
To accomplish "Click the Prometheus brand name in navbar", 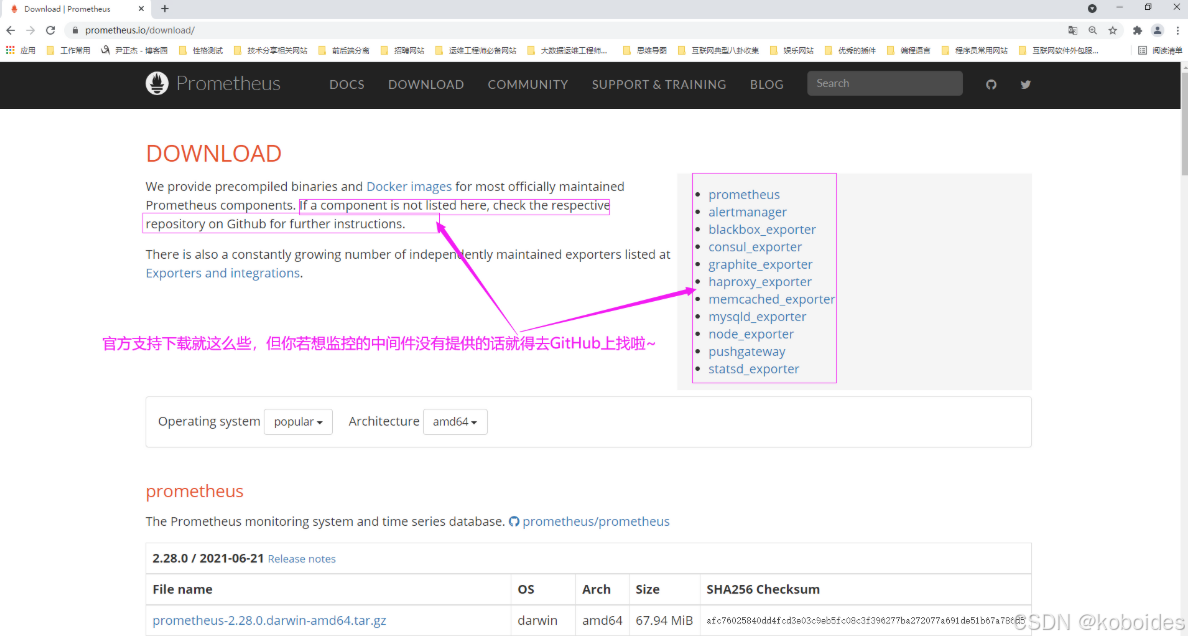I will point(228,83).
